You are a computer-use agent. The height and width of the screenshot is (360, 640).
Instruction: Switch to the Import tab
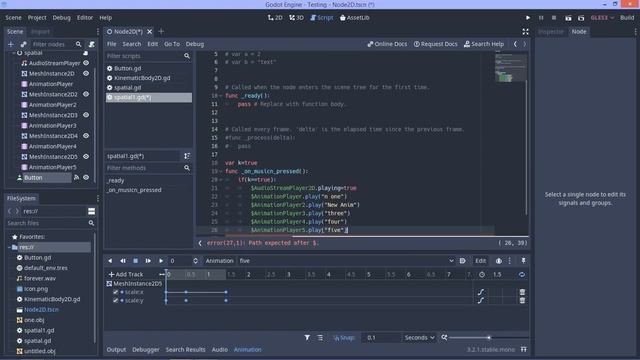(40, 31)
